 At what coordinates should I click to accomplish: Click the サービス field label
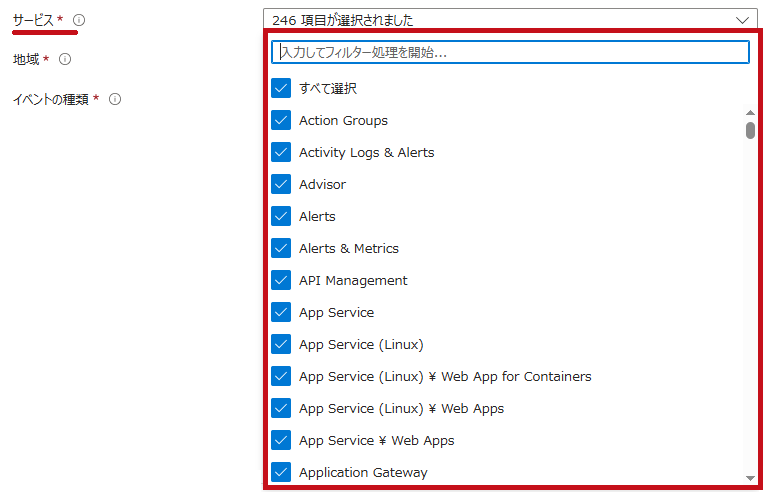click(x=33, y=20)
